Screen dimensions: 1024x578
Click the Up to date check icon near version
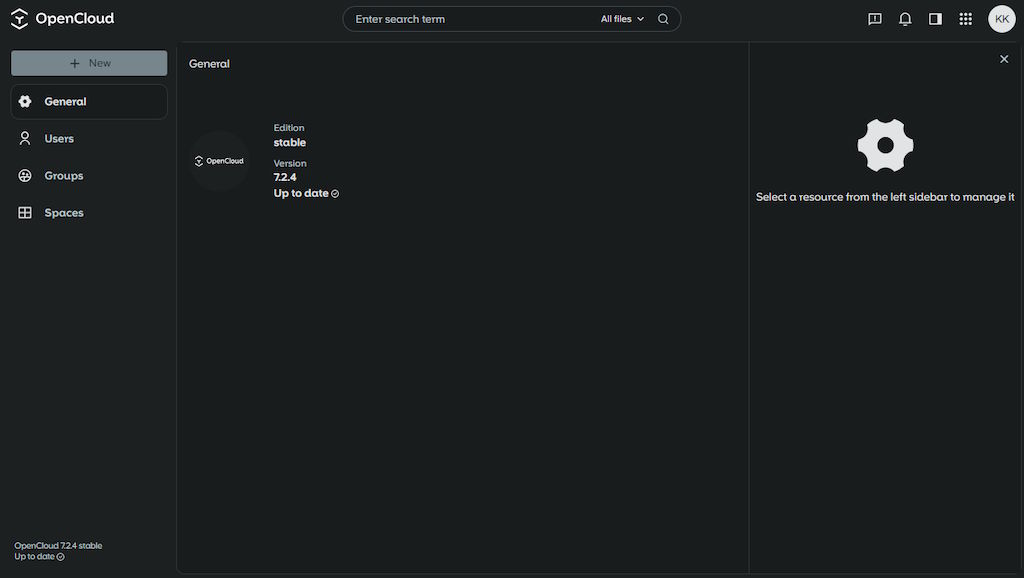pyautogui.click(x=335, y=194)
